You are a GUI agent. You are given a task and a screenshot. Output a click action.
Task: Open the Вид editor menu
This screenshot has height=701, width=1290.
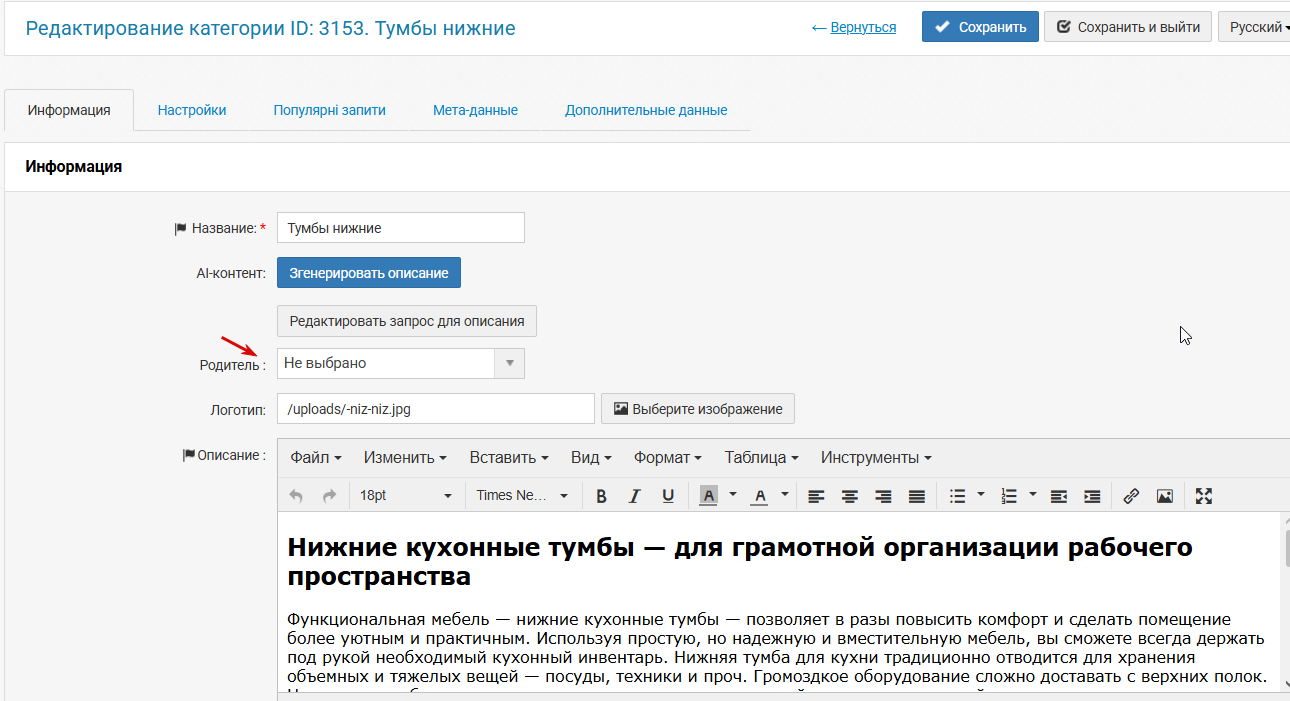[x=591, y=458]
